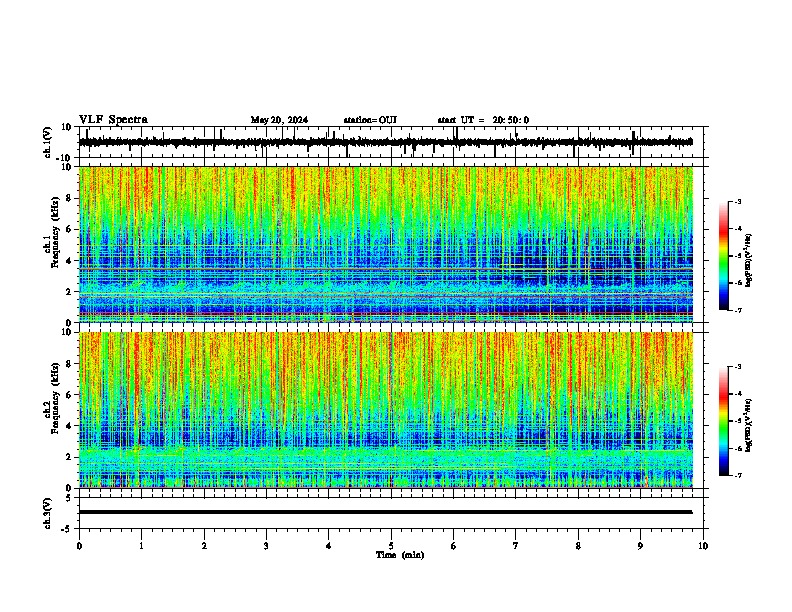The image size is (792, 612).
Task: Click the "Time (min)" axis title
Action: 400,555
